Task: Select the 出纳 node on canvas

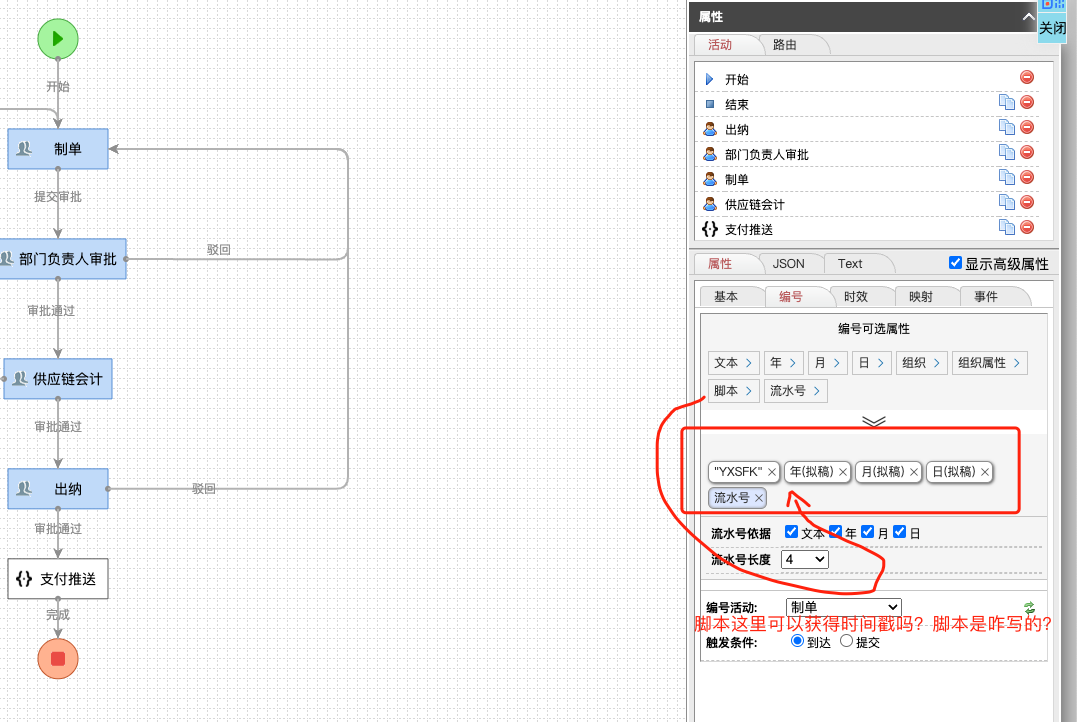Action: point(58,488)
